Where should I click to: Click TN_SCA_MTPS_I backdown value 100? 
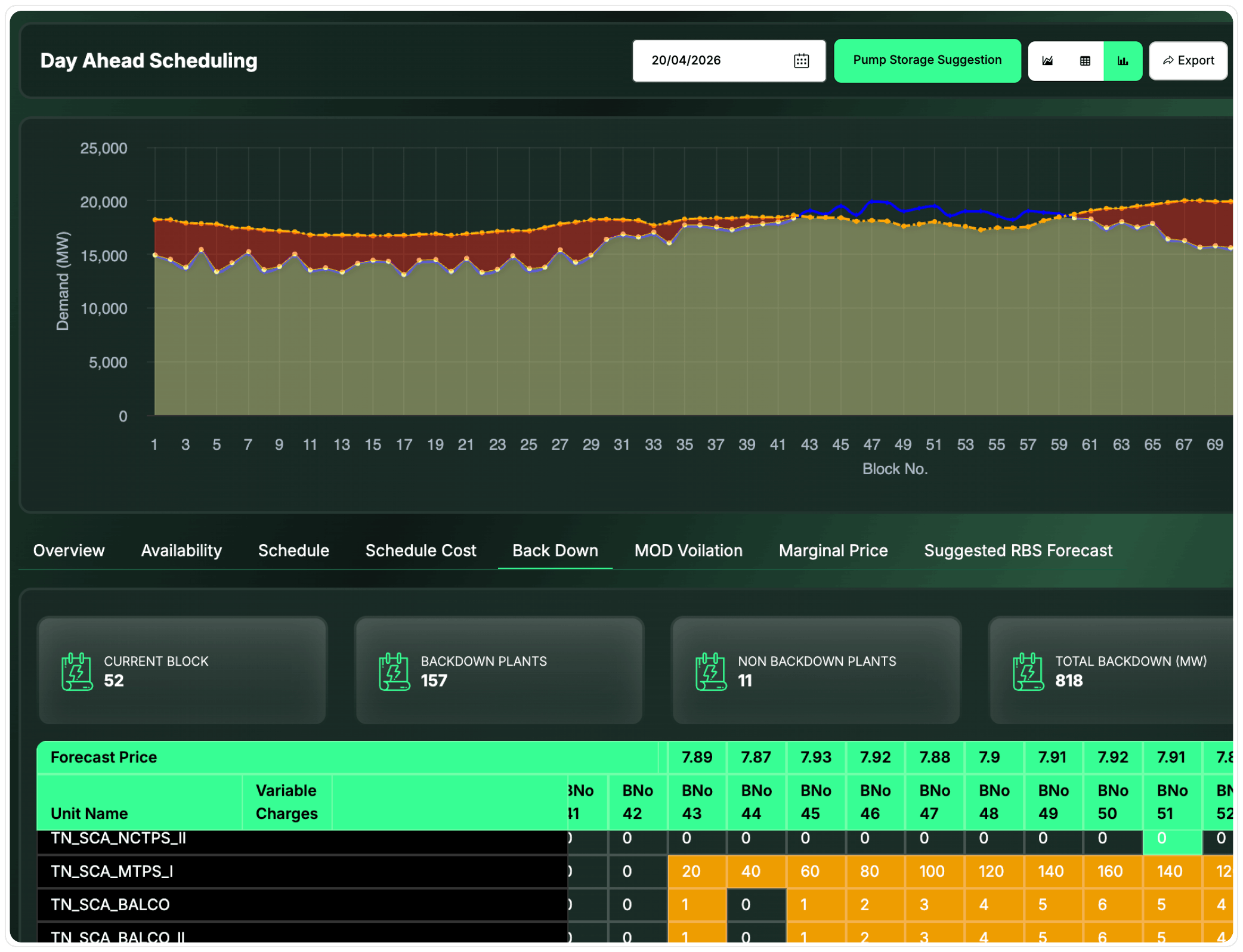[934, 871]
